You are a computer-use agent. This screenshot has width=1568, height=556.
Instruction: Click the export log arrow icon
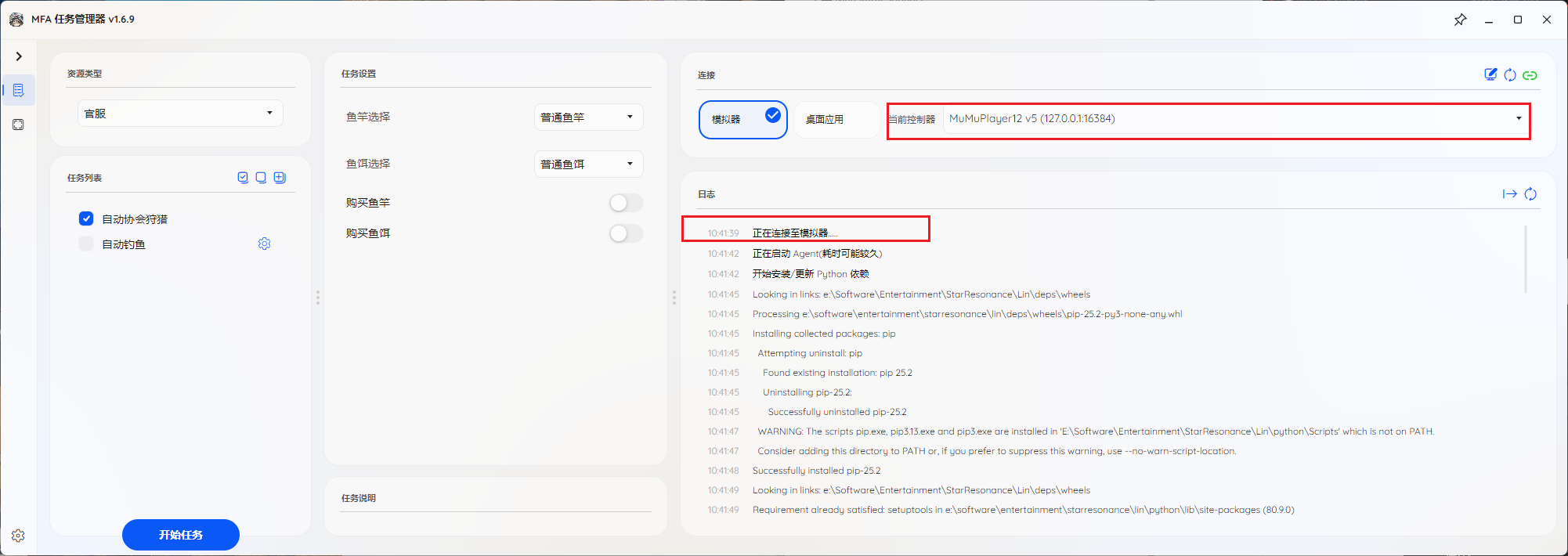(x=1509, y=194)
